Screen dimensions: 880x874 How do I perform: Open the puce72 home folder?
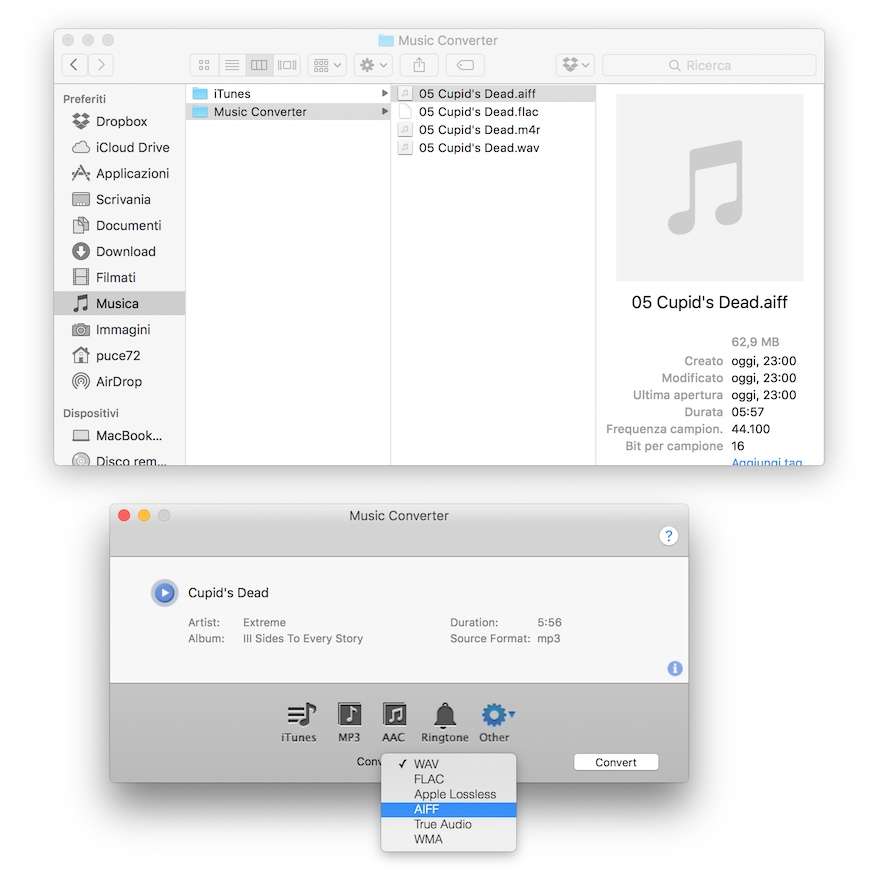pos(120,355)
